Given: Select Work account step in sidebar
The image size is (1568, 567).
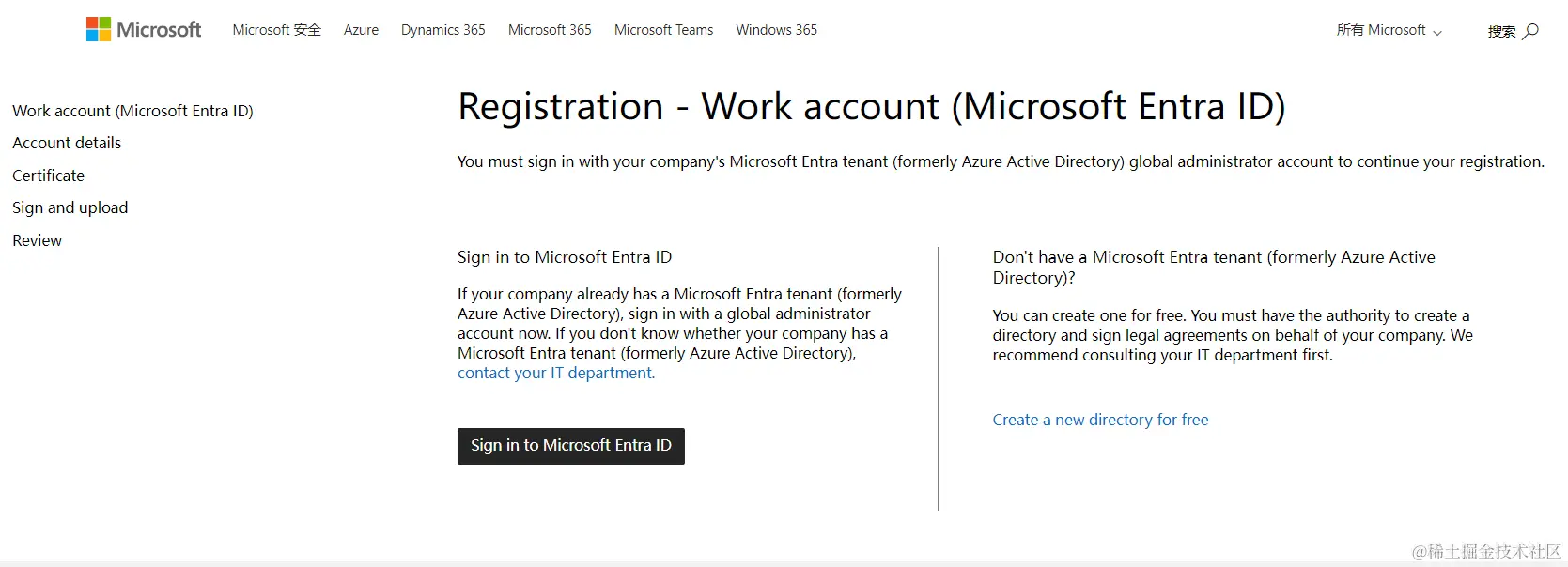Looking at the screenshot, I should tap(132, 111).
